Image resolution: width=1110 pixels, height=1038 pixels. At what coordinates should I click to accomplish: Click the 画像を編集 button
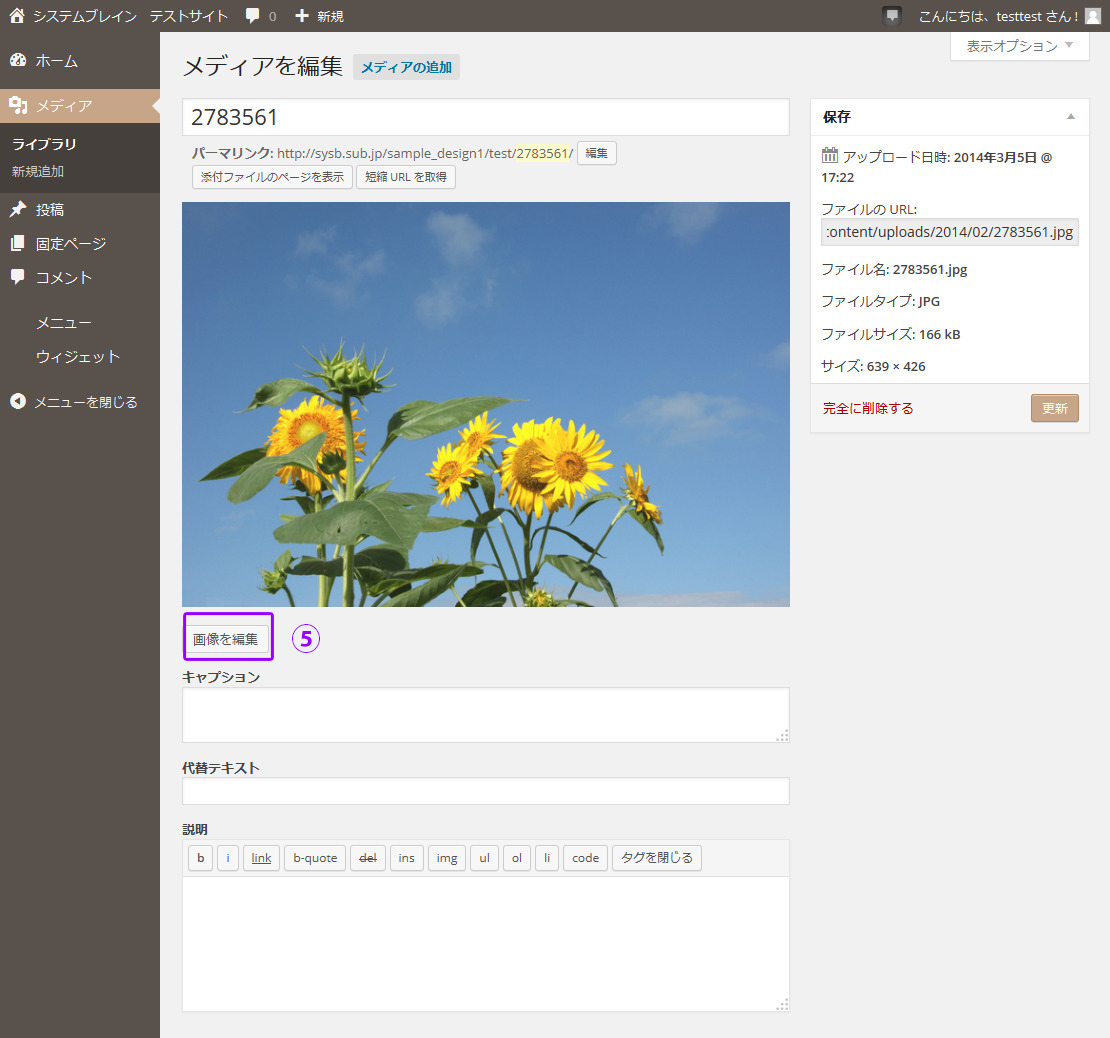click(226, 639)
